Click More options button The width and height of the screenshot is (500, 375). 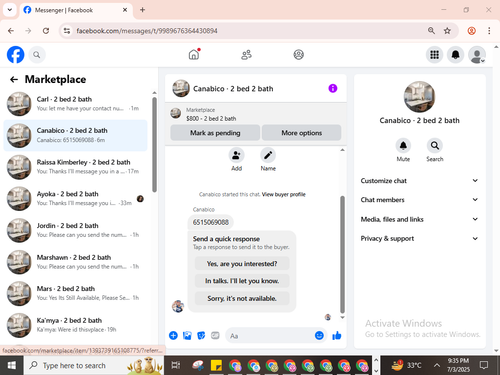point(301,133)
